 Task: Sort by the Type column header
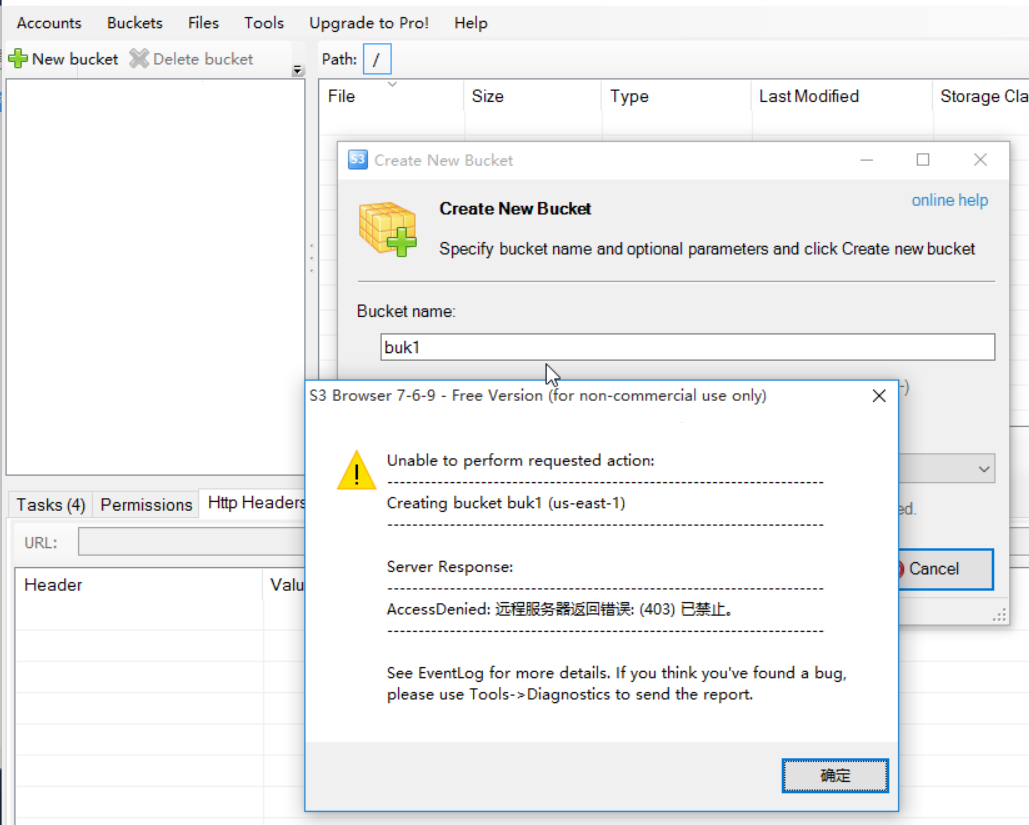coord(677,96)
